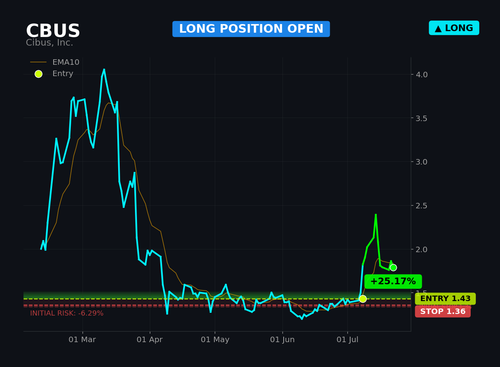Click the 01 Jun axis label
The image size is (500, 367).
point(282,340)
